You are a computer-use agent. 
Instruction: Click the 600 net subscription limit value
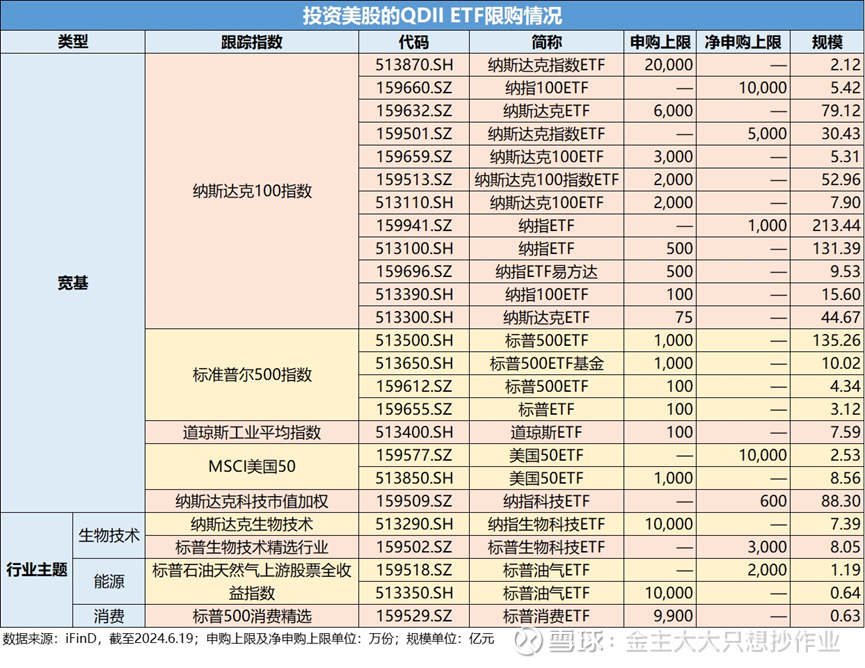(x=773, y=501)
